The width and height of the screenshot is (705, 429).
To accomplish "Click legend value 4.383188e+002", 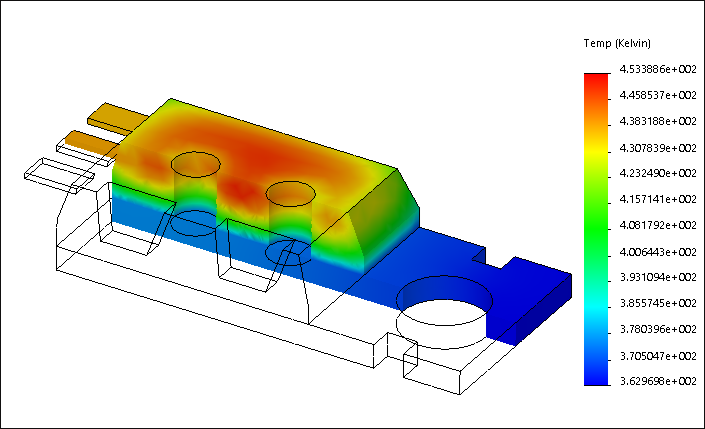I will tap(658, 121).
